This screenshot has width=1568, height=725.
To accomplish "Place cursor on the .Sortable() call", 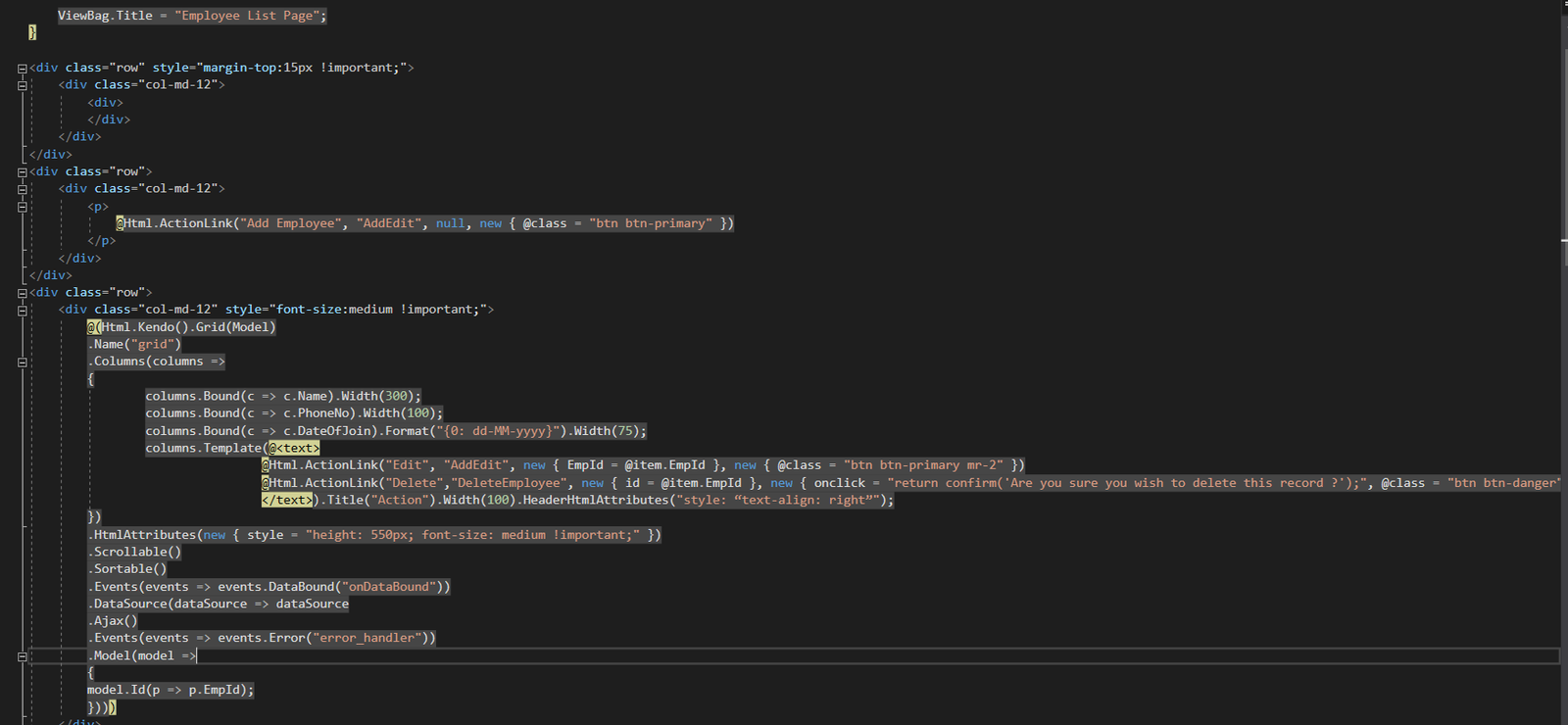I will [128, 568].
